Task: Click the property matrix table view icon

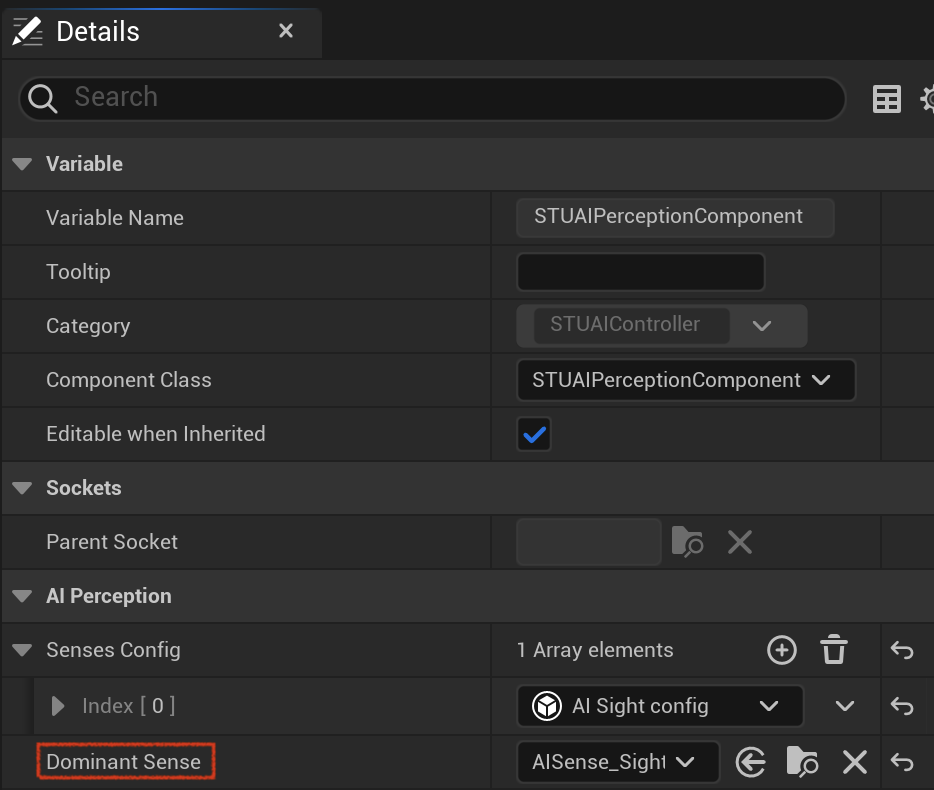Action: click(886, 99)
